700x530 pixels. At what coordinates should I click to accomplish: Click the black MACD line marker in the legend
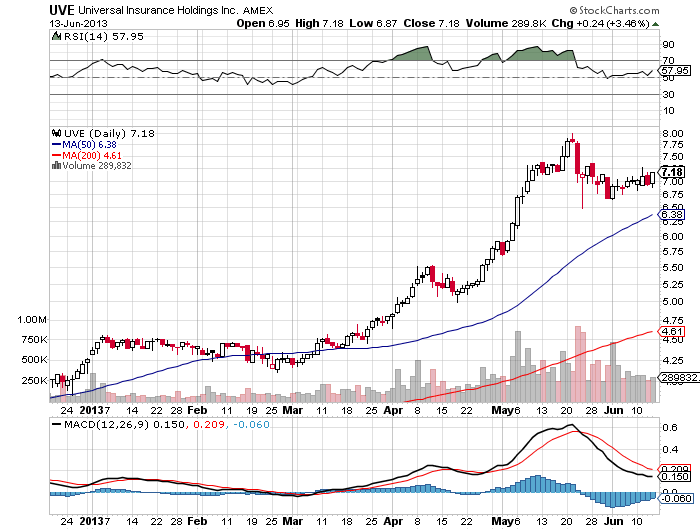click(57, 424)
